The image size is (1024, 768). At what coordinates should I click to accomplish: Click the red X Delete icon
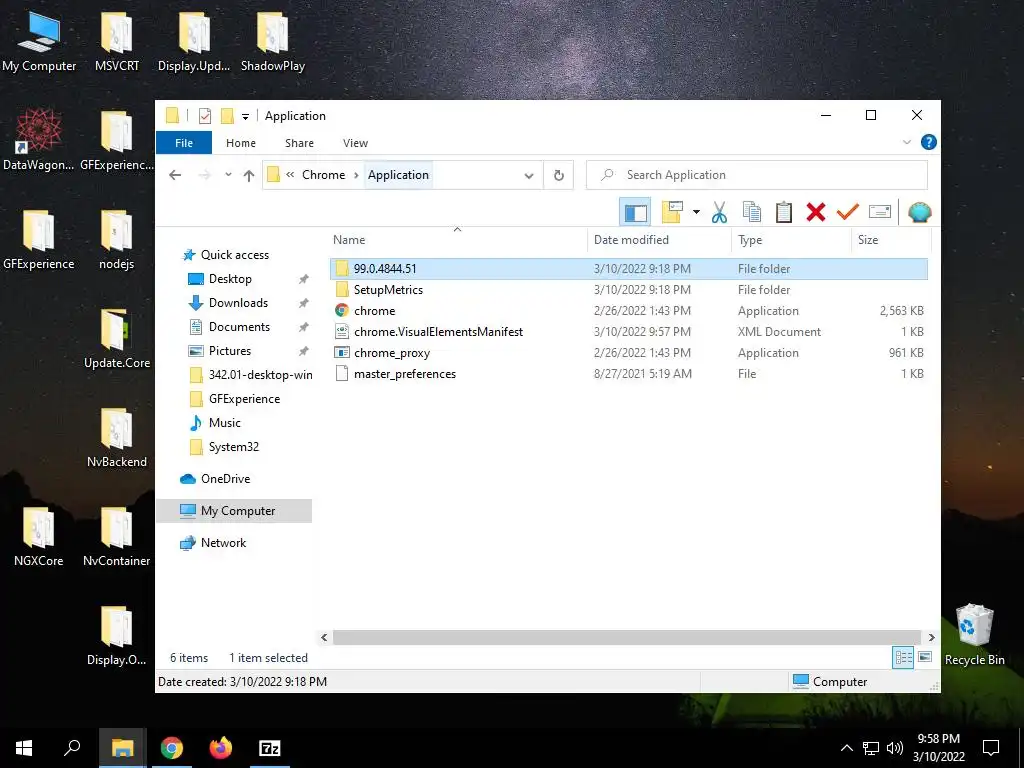(816, 212)
